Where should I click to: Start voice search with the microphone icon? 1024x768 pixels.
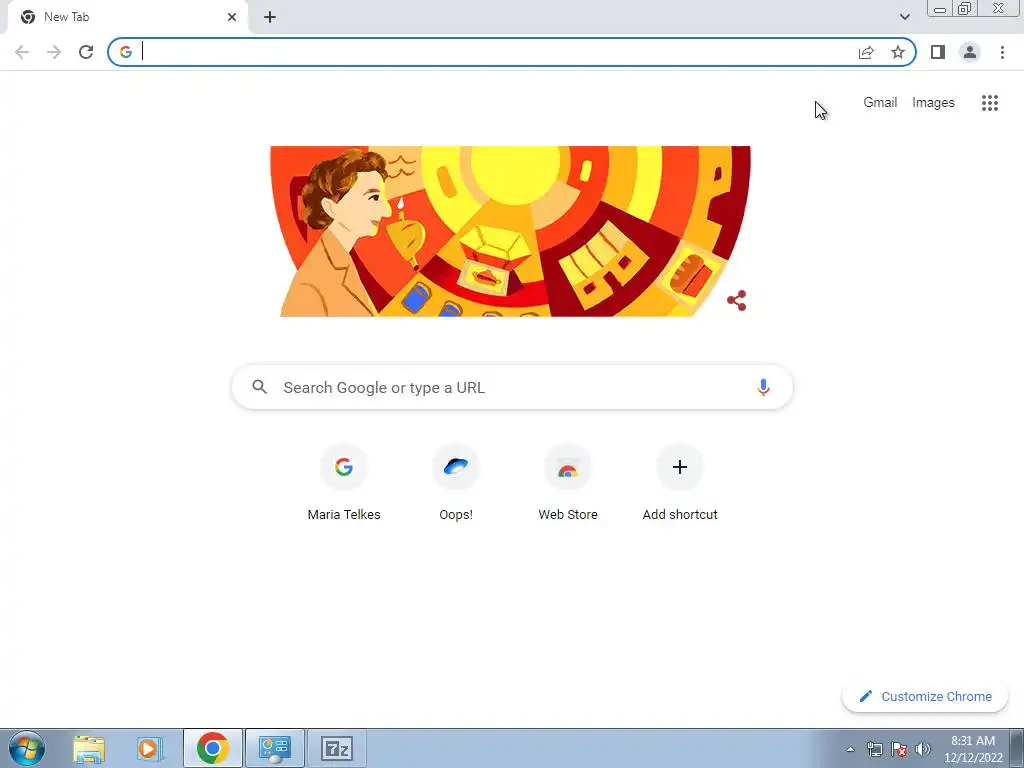pyautogui.click(x=763, y=387)
